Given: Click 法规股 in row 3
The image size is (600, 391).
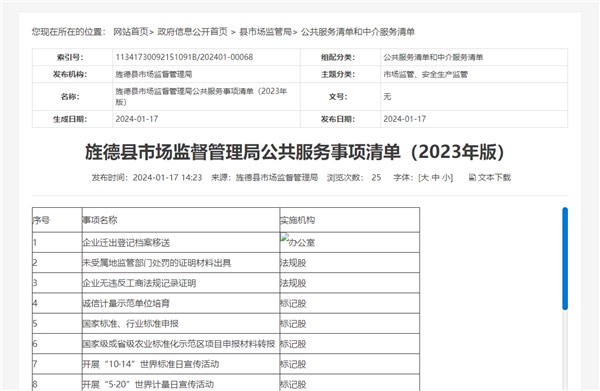Looking at the screenshot, I should click(293, 283).
